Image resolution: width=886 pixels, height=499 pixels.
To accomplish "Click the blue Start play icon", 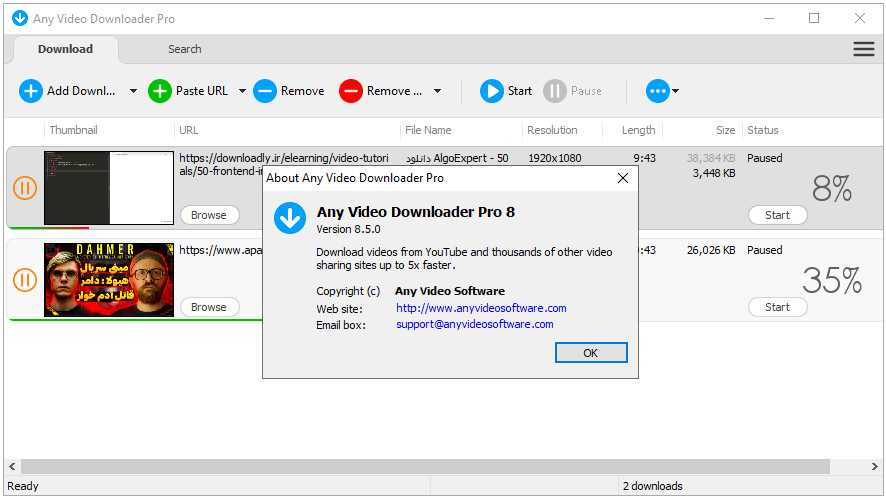I will [x=492, y=91].
